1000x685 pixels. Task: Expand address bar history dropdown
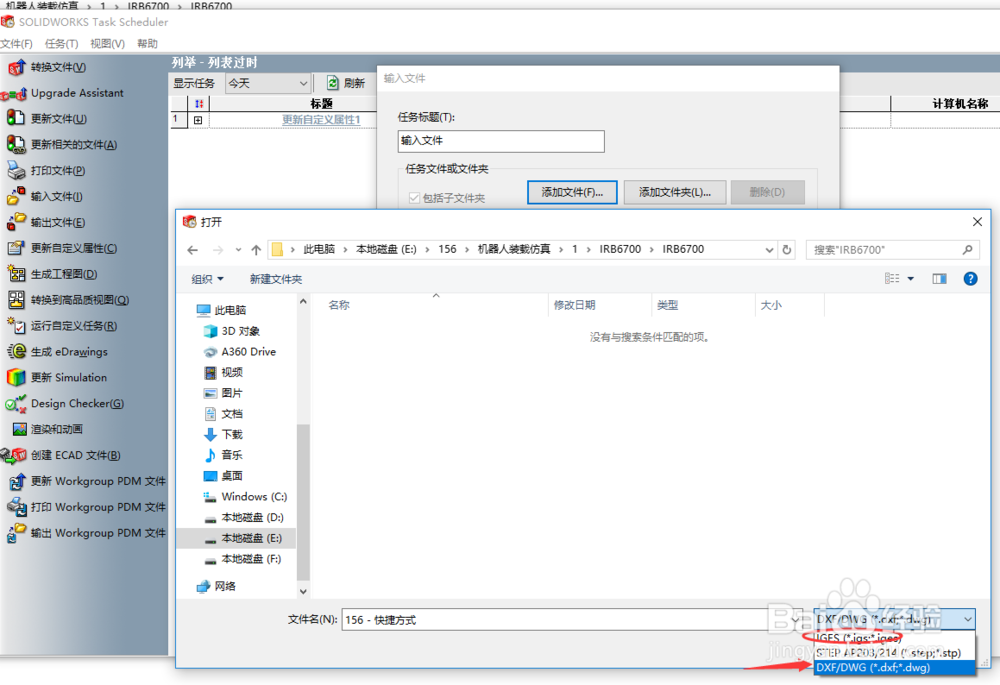[x=769, y=250]
